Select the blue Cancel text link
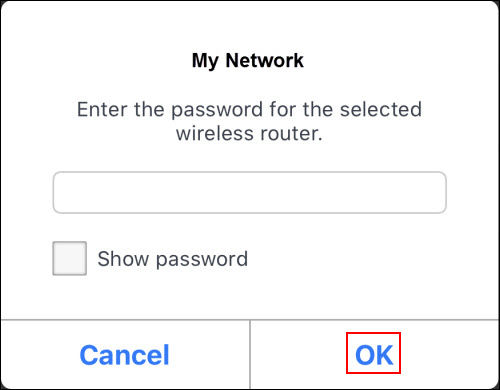Image resolution: width=500 pixels, height=390 pixels. [x=125, y=355]
